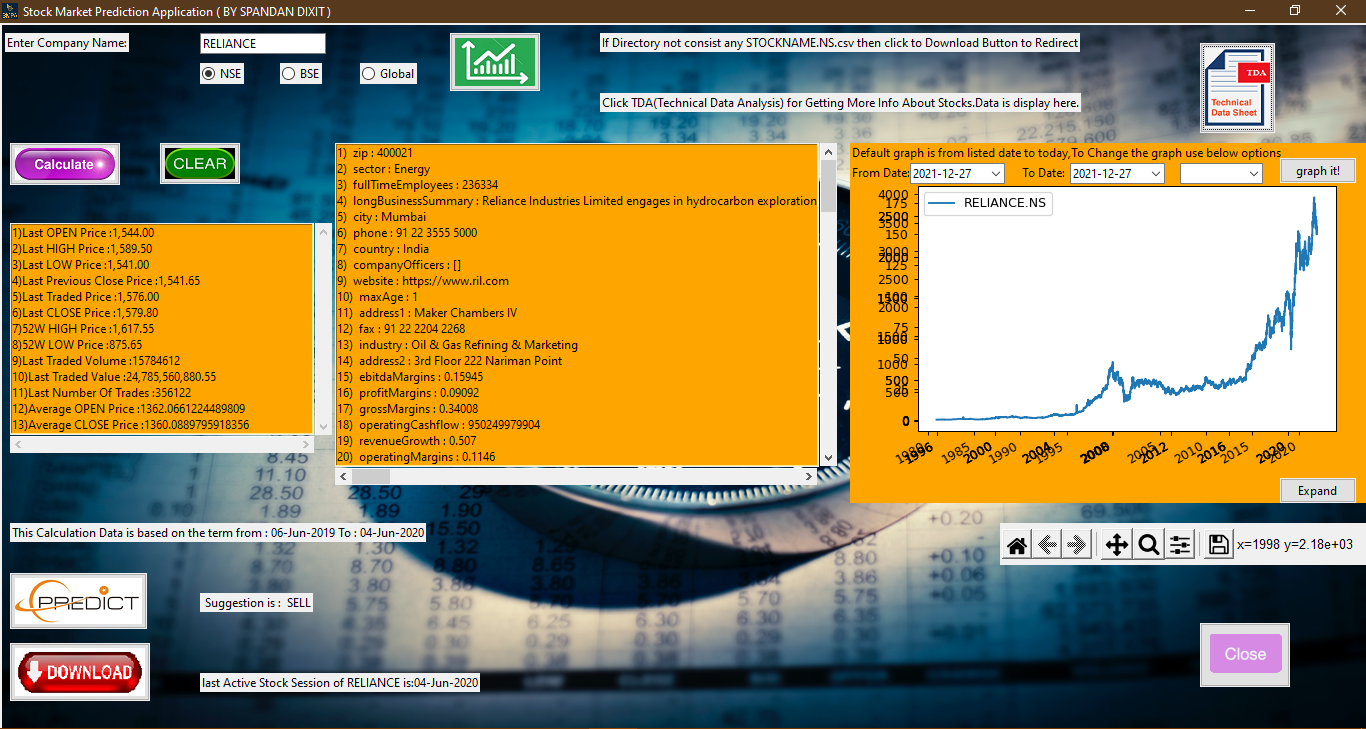The image size is (1366, 729).
Task: Go back to previous graph view
Action: 1047,545
